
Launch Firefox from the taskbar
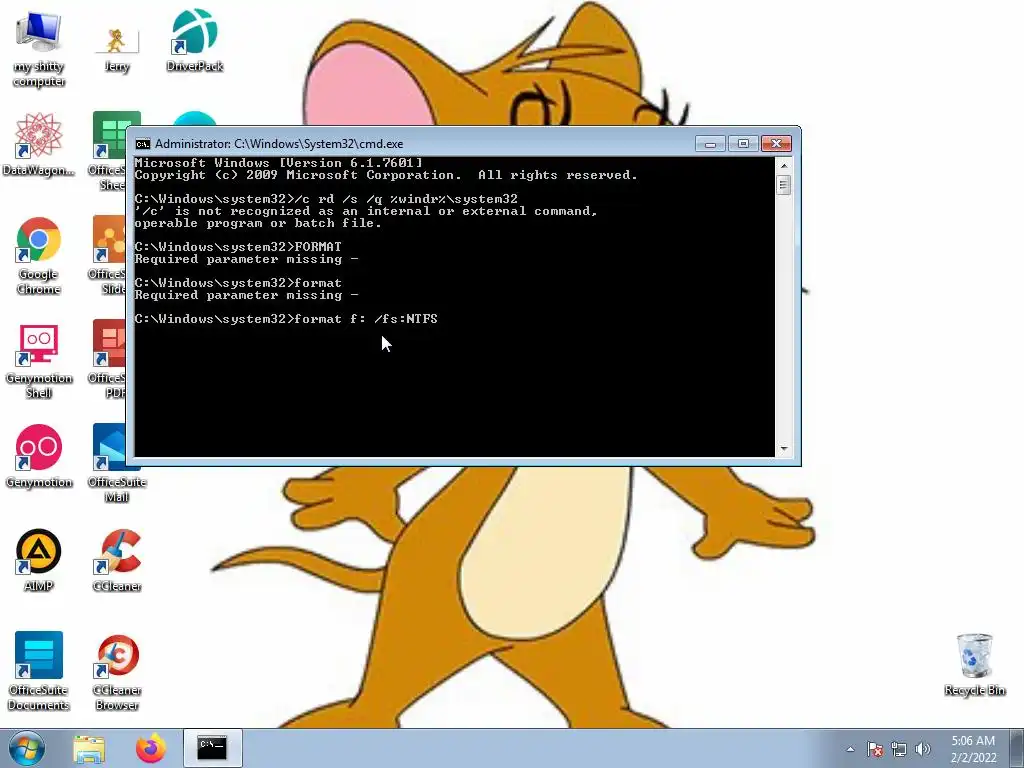(x=151, y=748)
